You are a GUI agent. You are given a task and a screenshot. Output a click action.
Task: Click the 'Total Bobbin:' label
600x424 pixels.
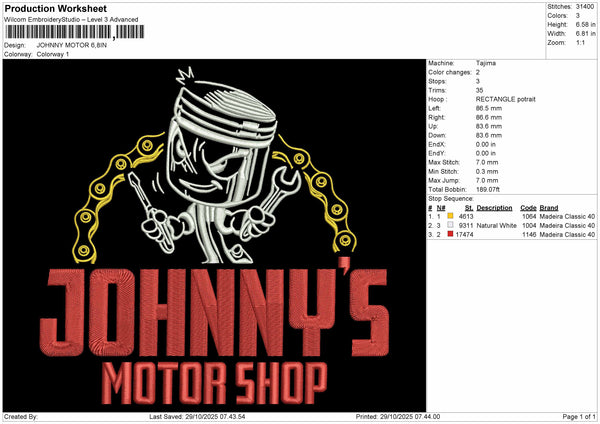click(447, 189)
